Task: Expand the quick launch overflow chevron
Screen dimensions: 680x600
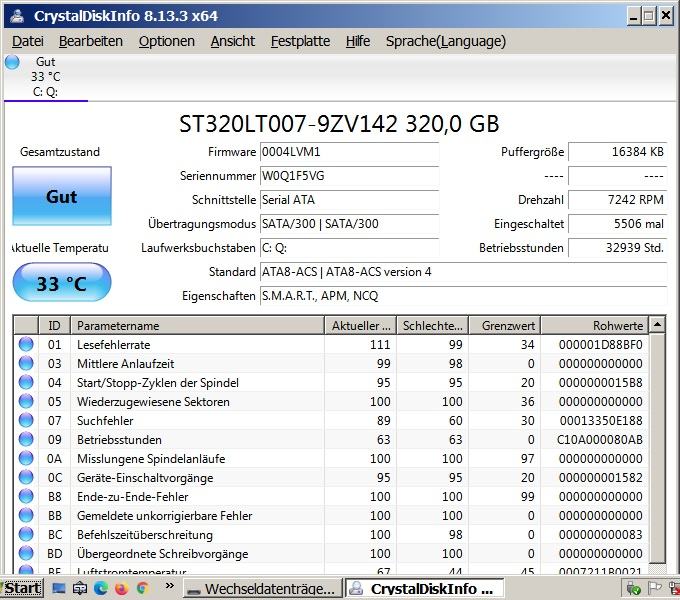Action: [x=170, y=586]
